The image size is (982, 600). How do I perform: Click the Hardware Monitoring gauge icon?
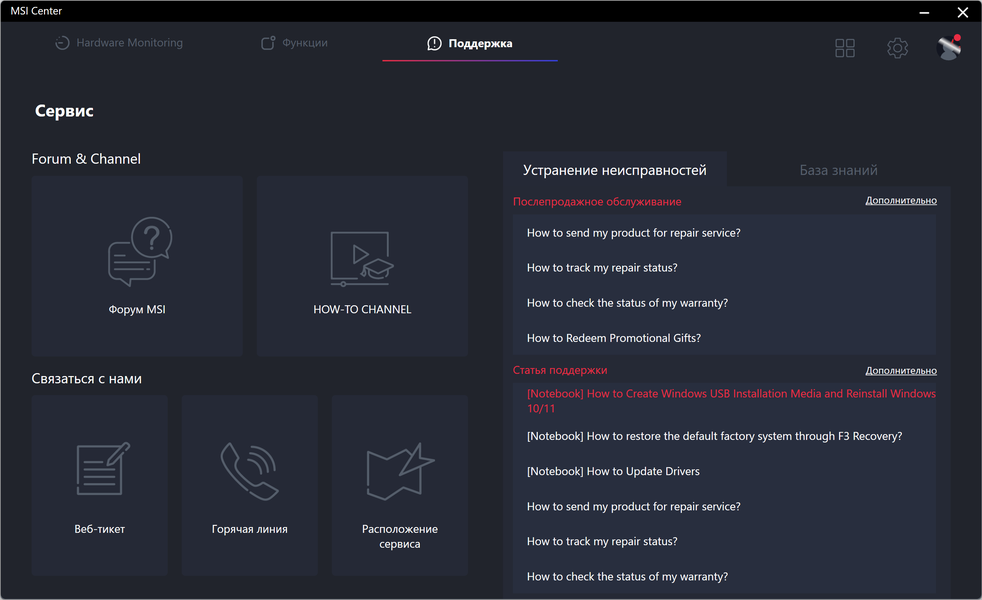[x=62, y=43]
